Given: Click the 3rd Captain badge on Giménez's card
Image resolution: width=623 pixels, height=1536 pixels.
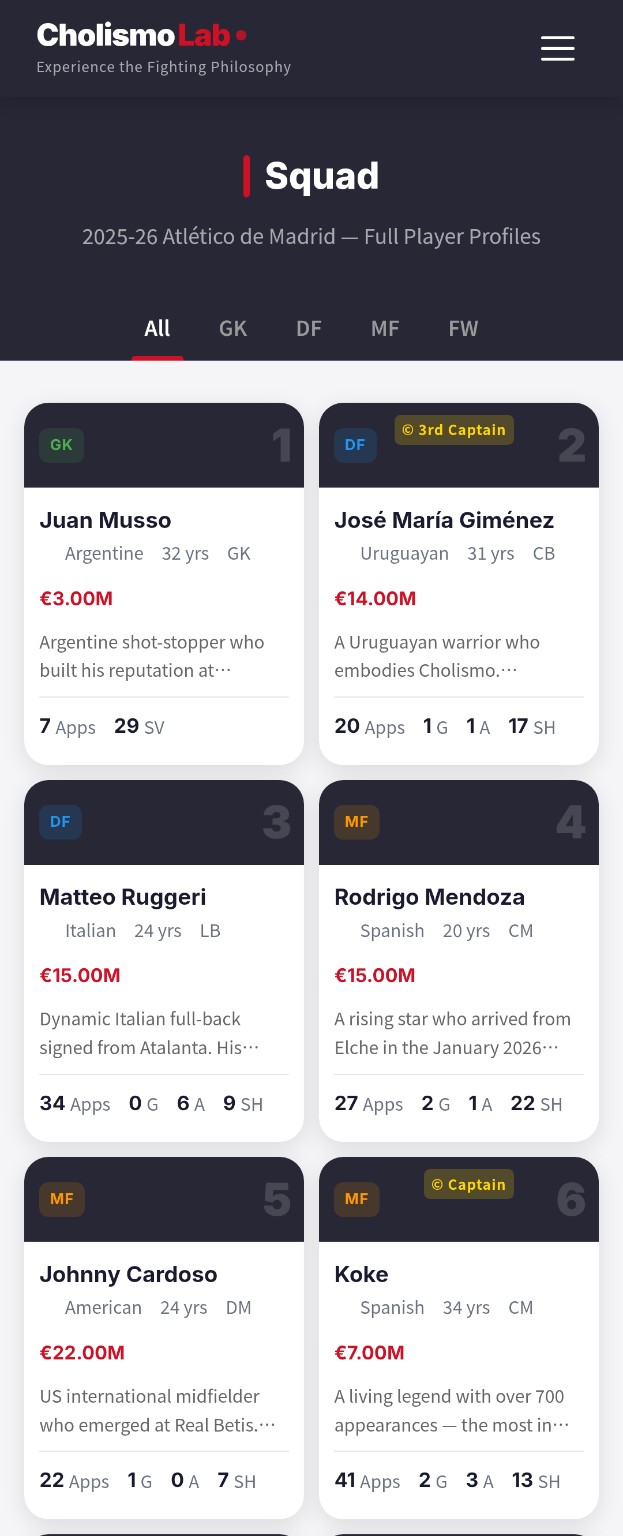Looking at the screenshot, I should pos(454,430).
